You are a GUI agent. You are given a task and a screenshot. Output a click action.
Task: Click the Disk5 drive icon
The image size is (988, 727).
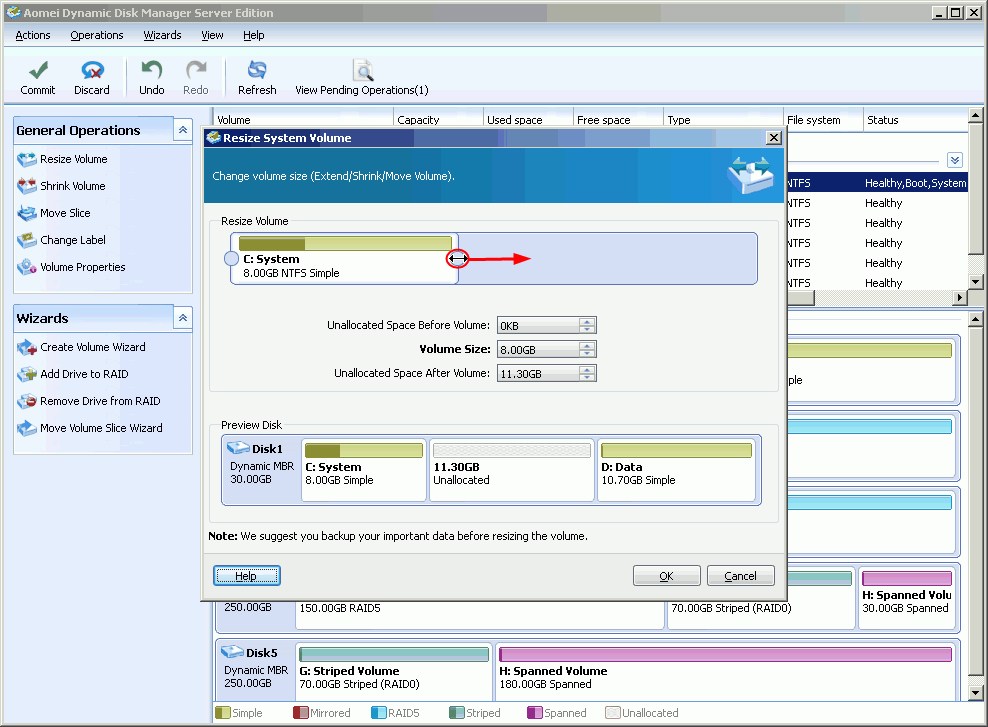pos(233,652)
